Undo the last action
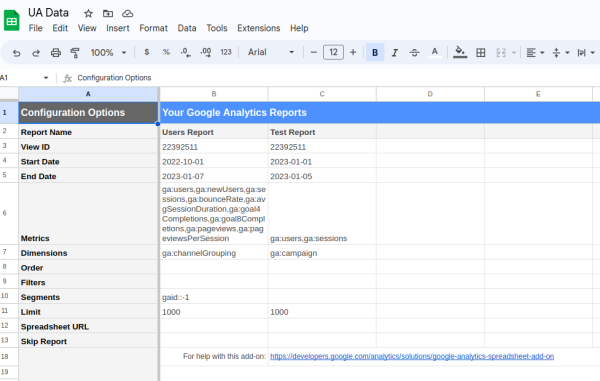This screenshot has height=381, width=600. pyautogui.click(x=16, y=53)
